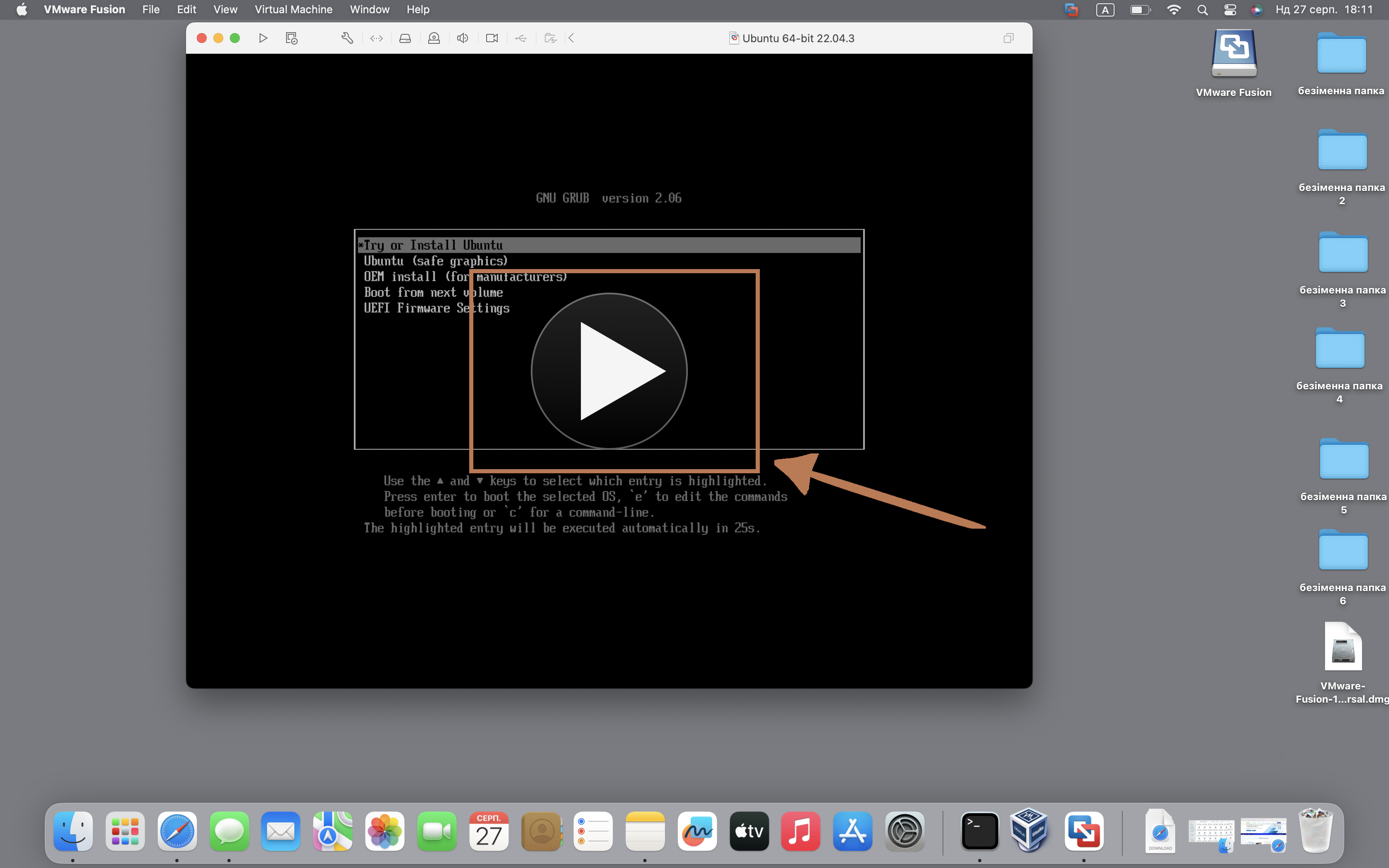The width and height of the screenshot is (1389, 868).
Task: Select the VMware Fusion disk icon on desktop
Action: click(x=1234, y=54)
